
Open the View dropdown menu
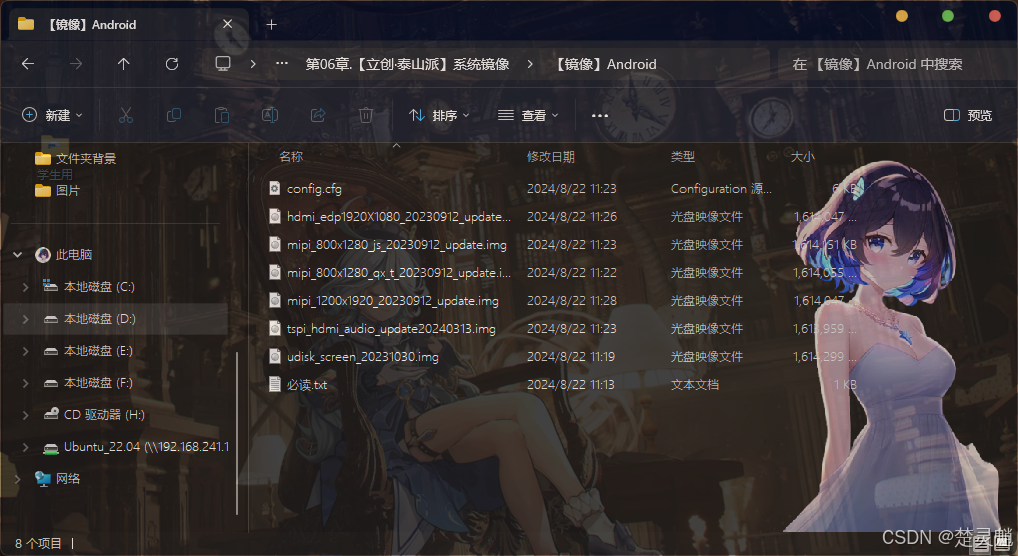[528, 116]
